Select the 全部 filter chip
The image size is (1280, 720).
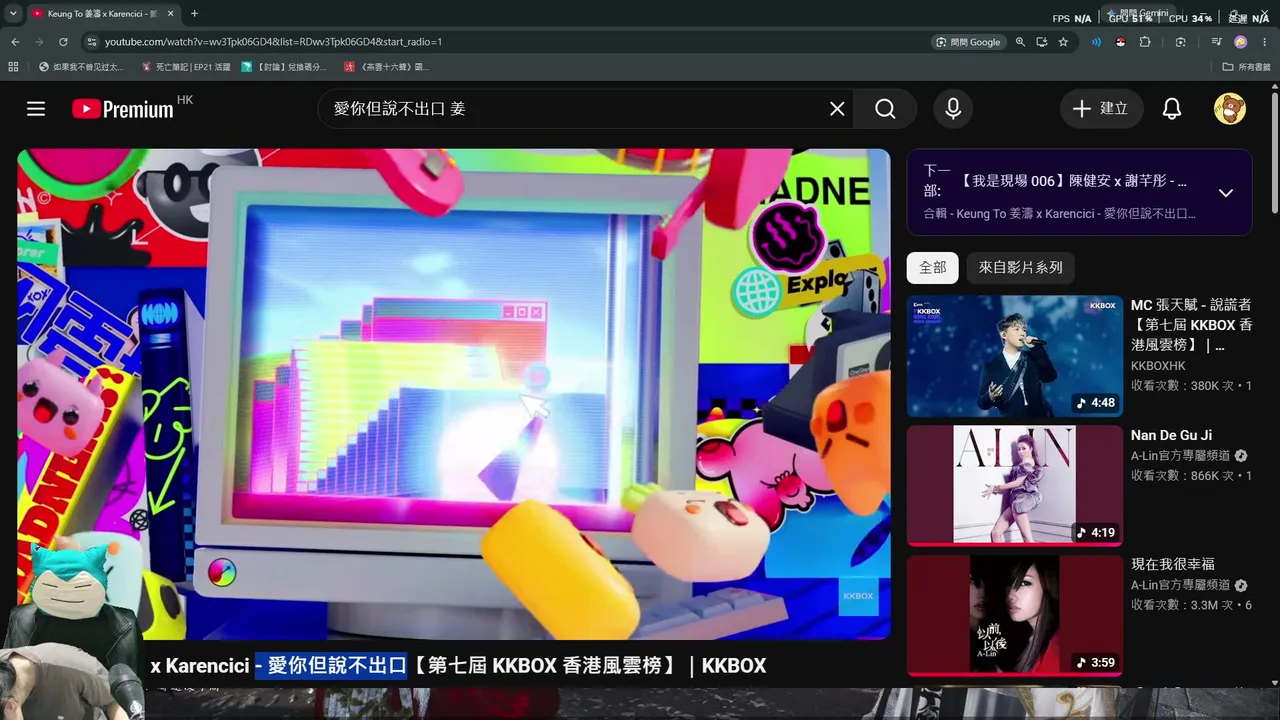tap(933, 268)
